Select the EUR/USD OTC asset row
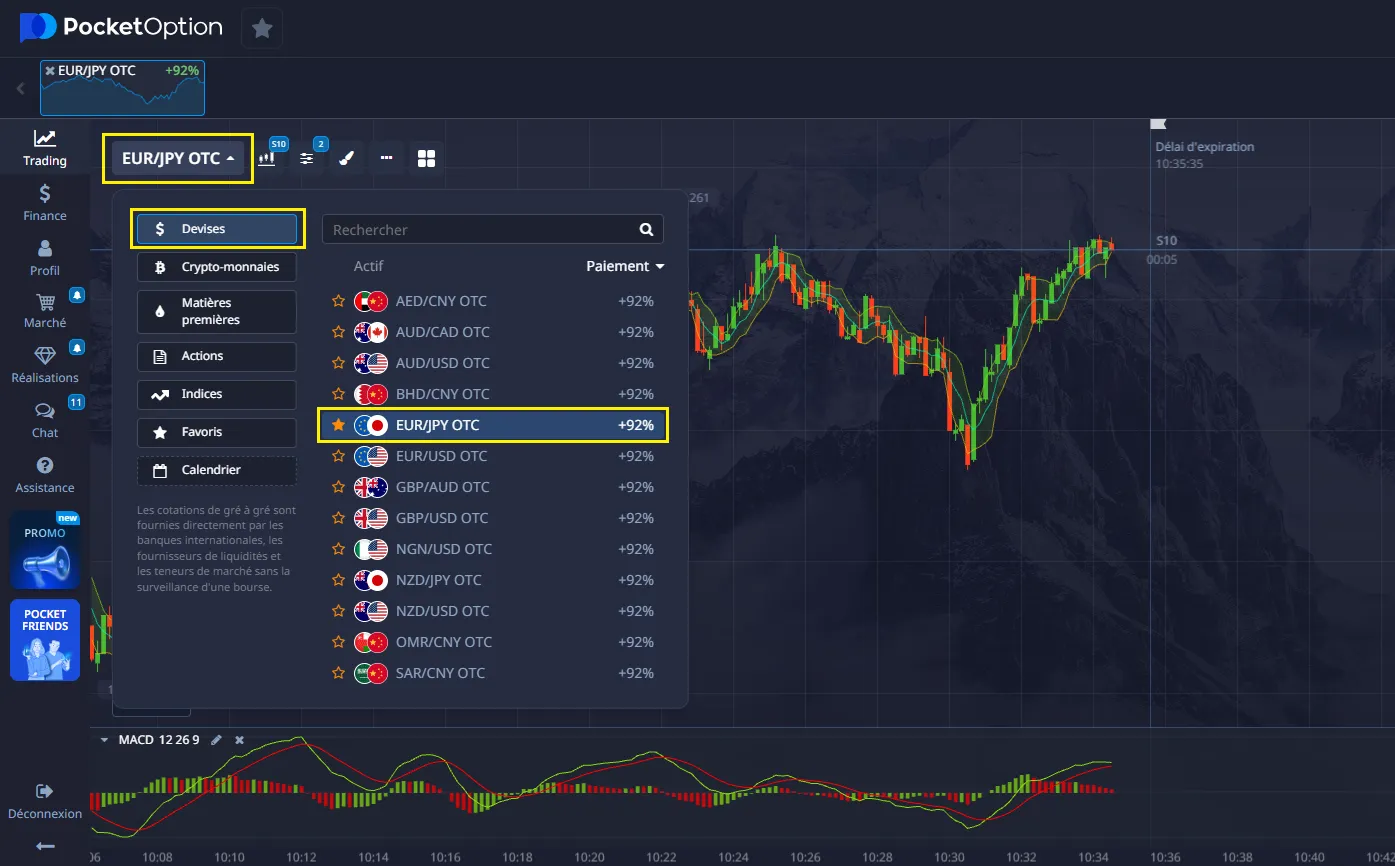Viewport: 1395px width, 866px height. point(492,456)
